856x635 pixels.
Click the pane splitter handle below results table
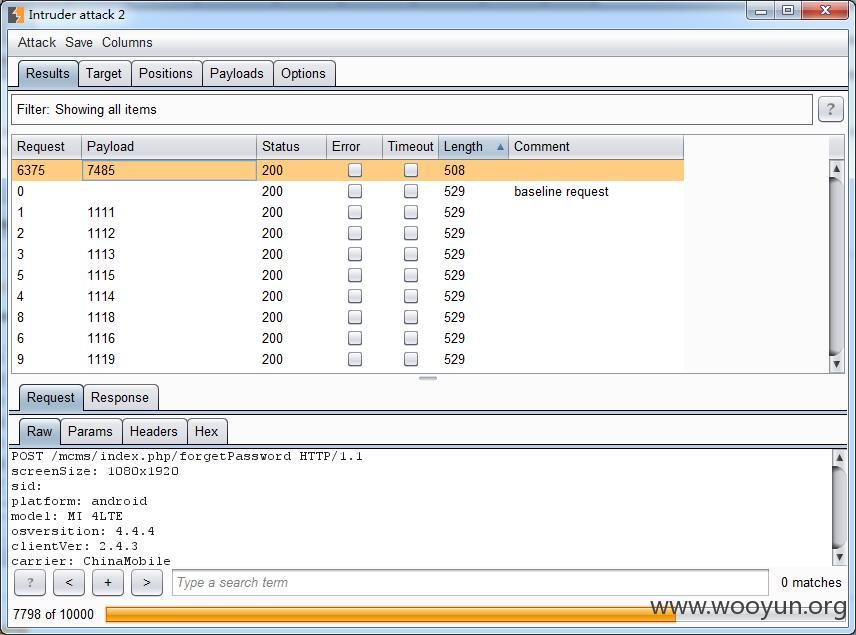click(428, 378)
